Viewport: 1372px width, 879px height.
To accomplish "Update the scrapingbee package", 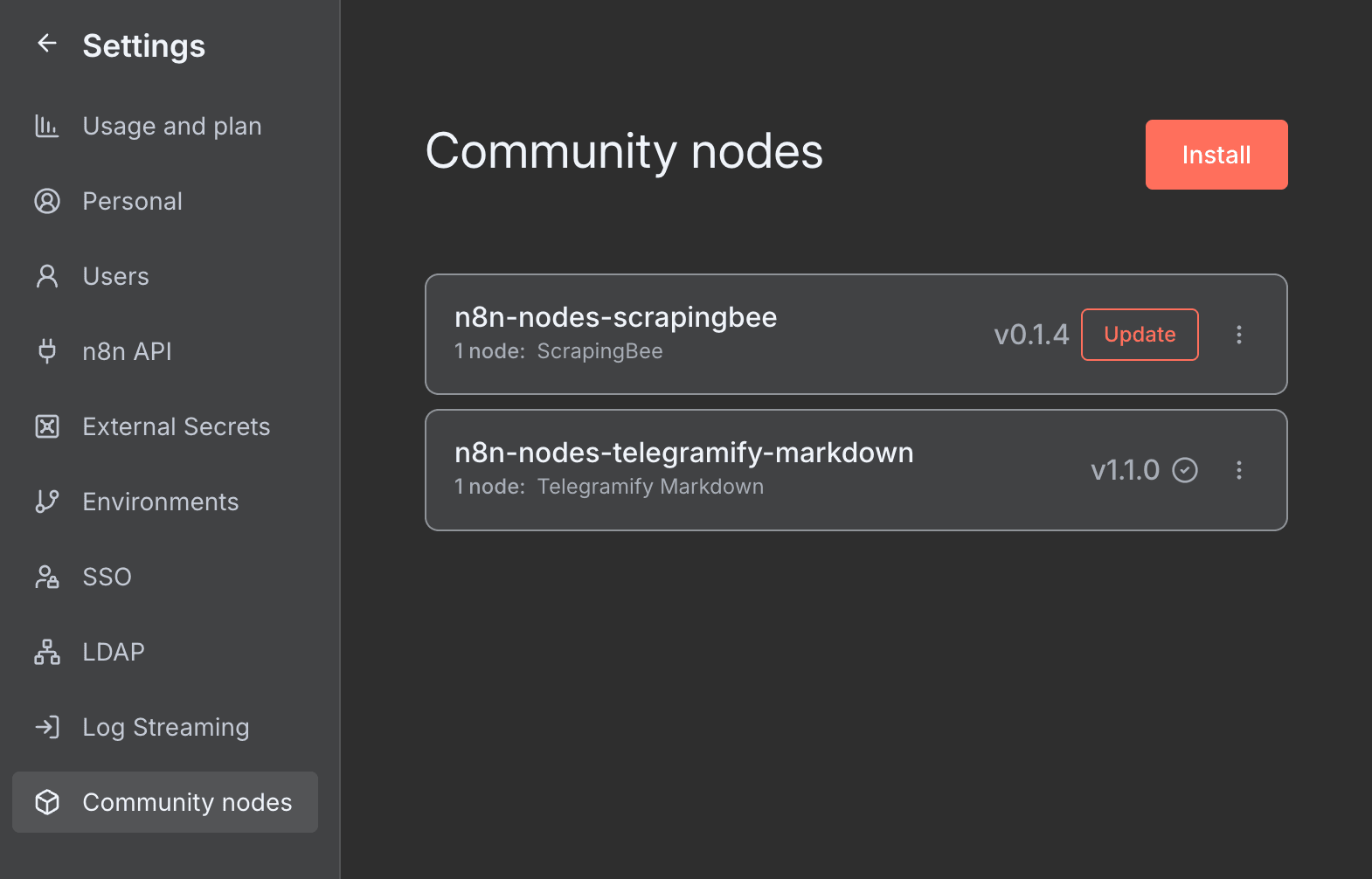I will [1139, 335].
